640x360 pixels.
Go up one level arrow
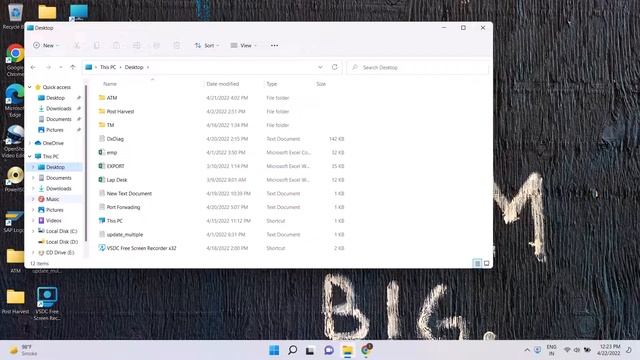73,67
